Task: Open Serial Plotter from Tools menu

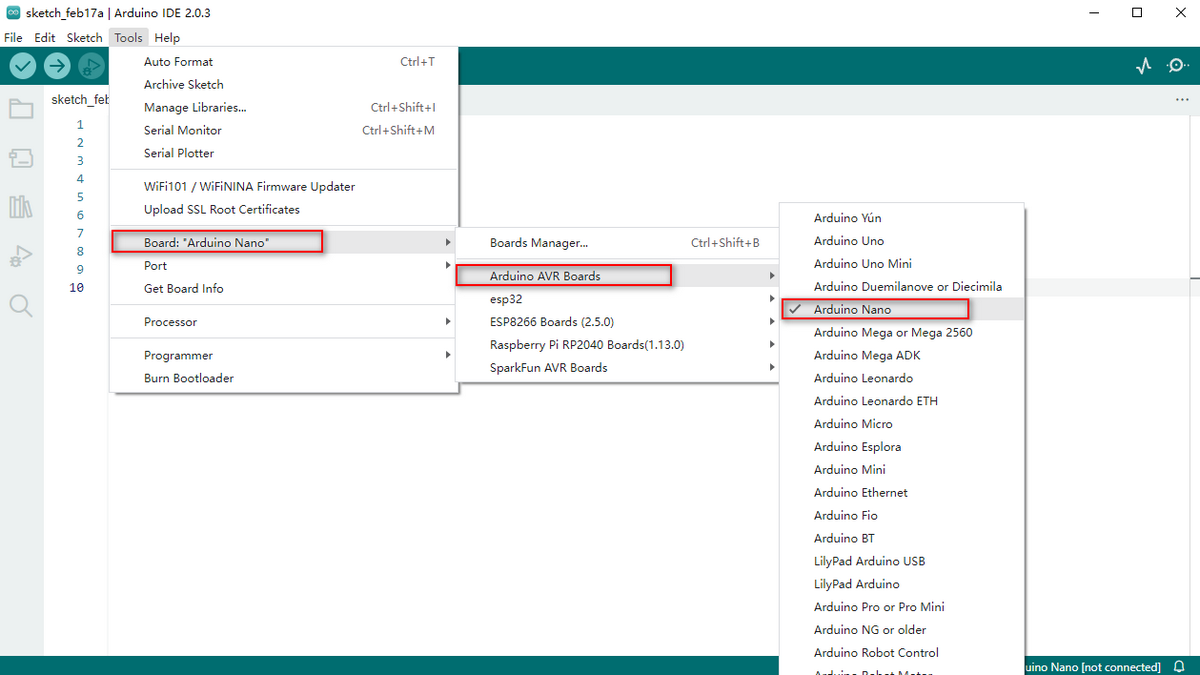Action: tap(284, 154)
